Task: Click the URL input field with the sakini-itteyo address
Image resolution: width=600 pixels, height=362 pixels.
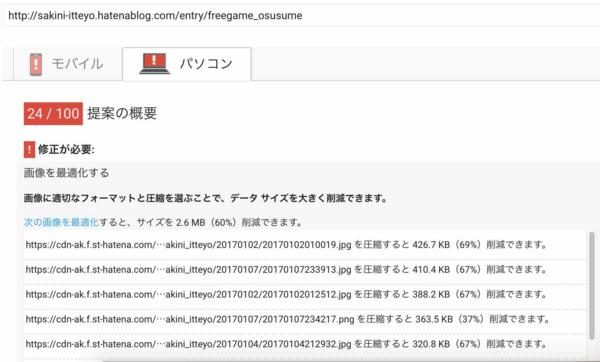Action: coord(300,16)
